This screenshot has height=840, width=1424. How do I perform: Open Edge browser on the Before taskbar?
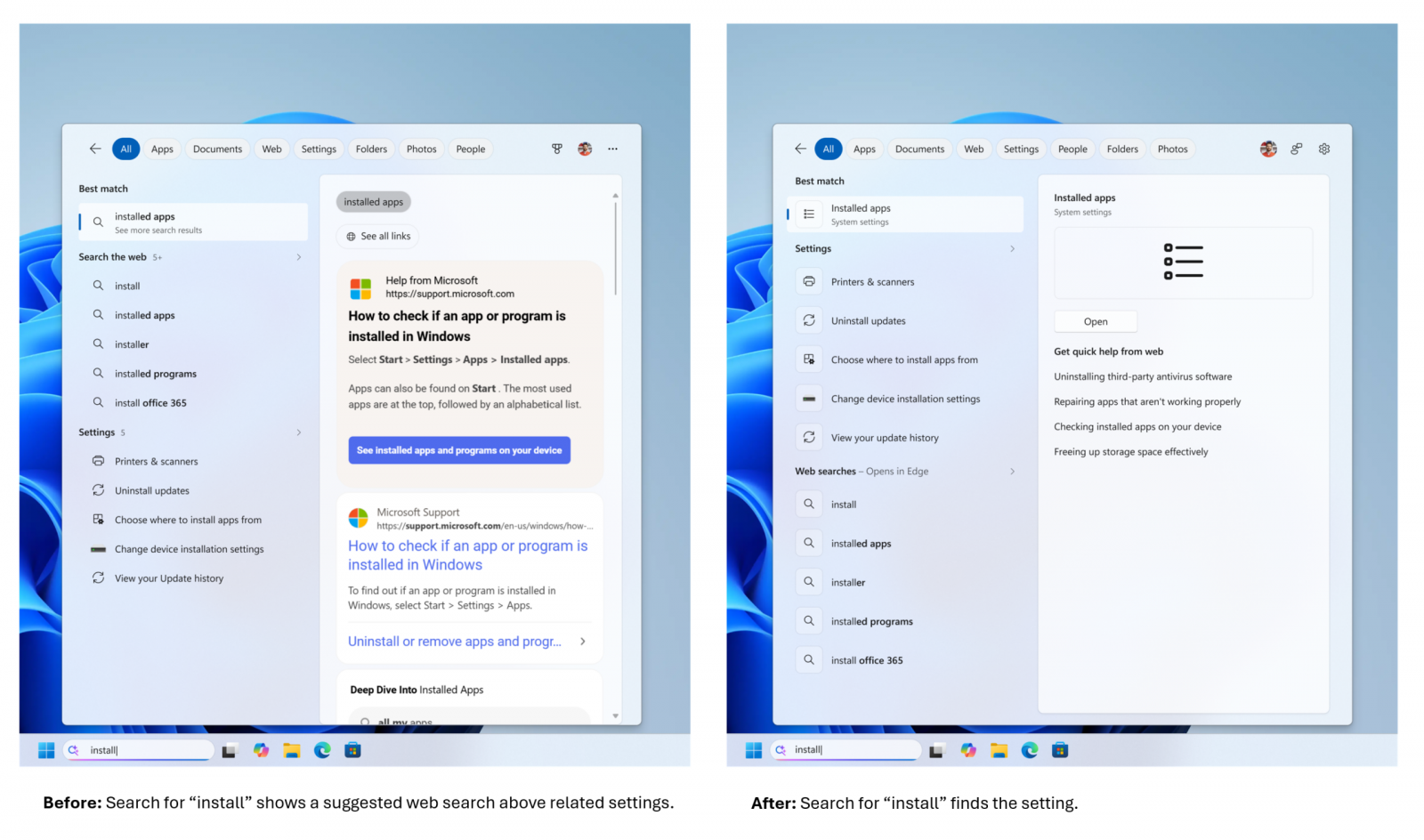click(x=322, y=750)
